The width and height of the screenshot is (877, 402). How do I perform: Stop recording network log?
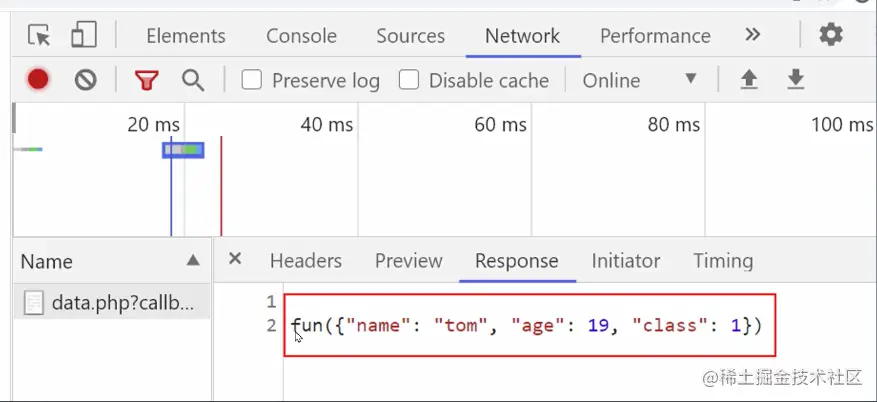[x=38, y=80]
